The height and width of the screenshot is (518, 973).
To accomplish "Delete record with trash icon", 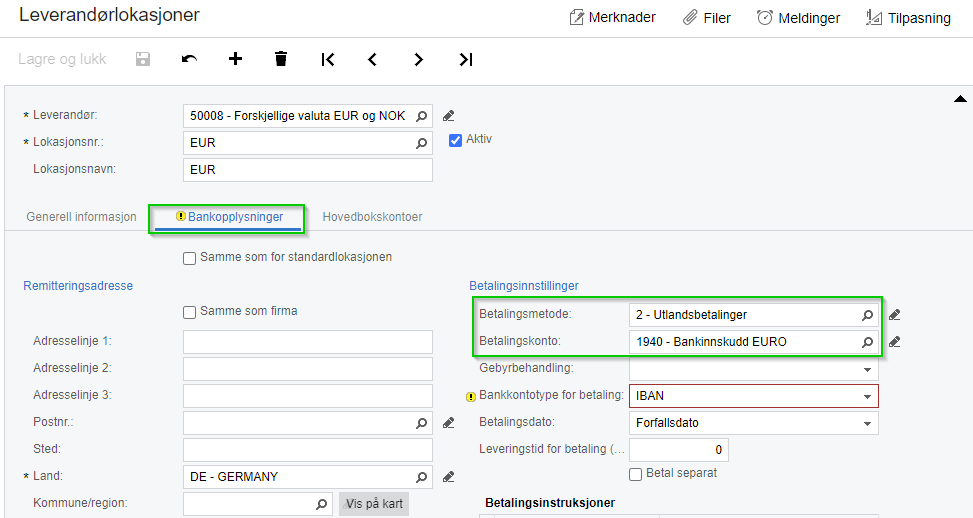I will [x=281, y=59].
